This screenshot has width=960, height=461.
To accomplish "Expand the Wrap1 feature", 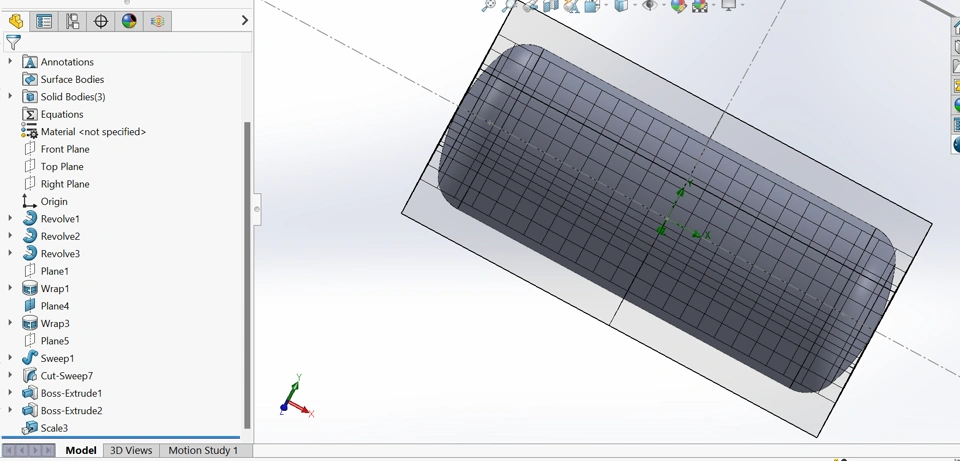I will tap(10, 288).
